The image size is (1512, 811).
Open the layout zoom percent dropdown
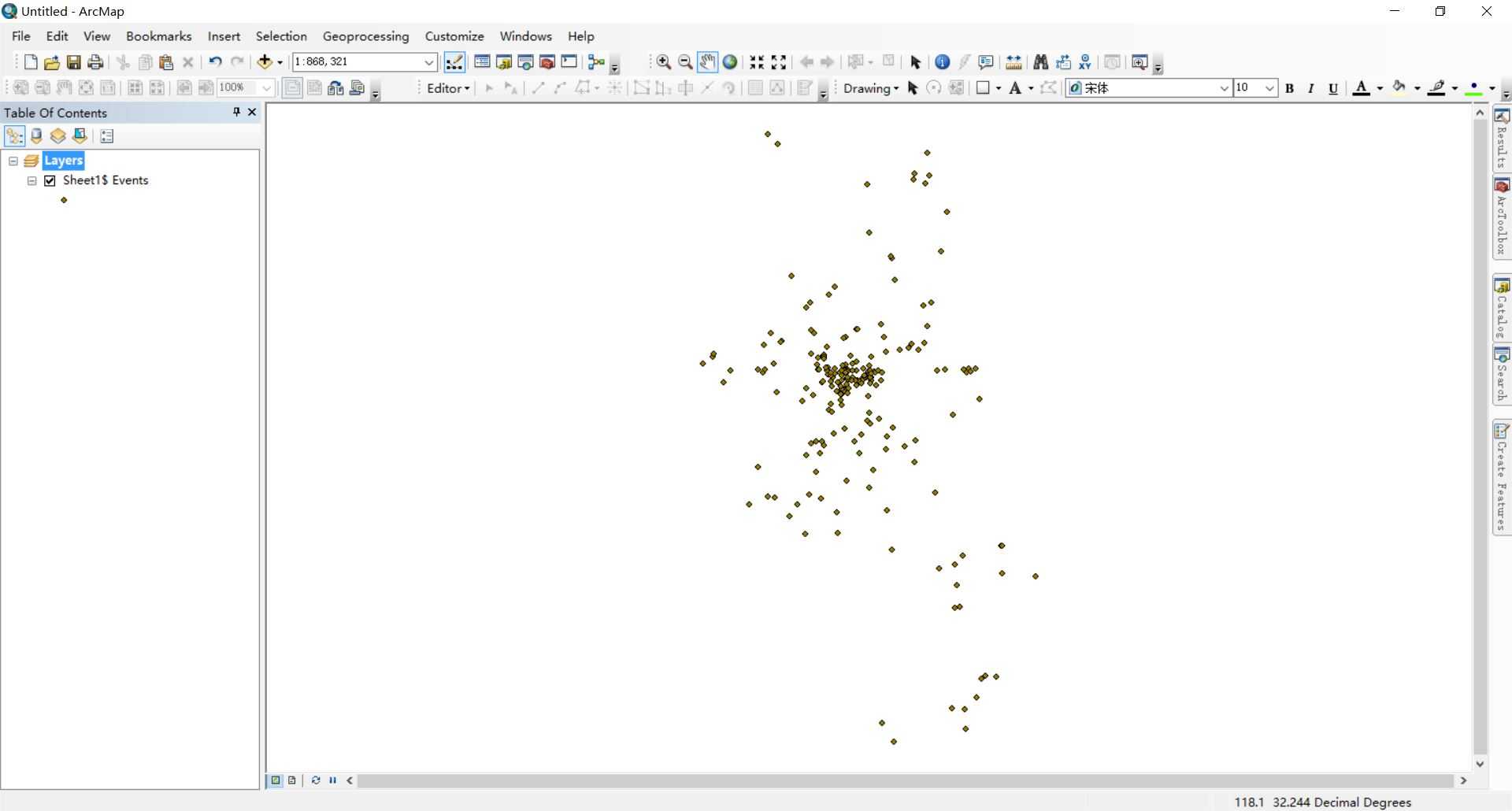266,87
